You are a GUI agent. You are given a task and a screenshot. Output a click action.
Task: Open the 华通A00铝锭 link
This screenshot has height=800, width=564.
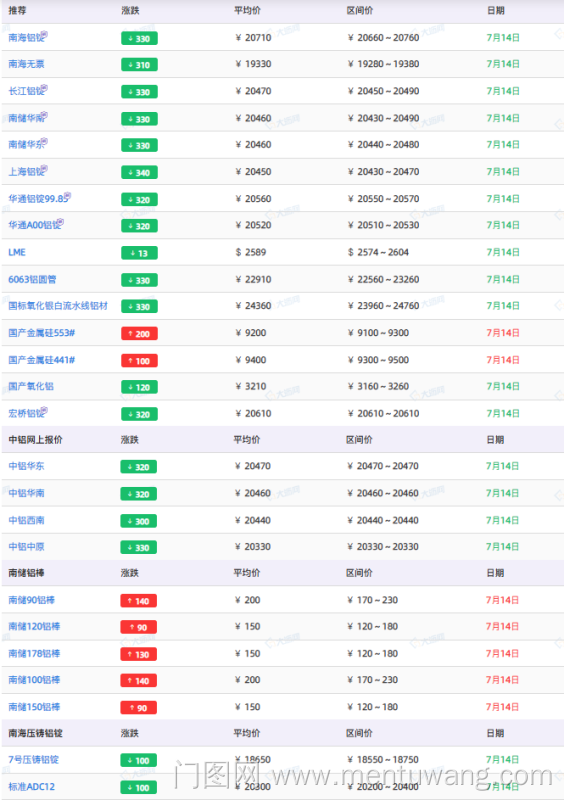point(34,225)
